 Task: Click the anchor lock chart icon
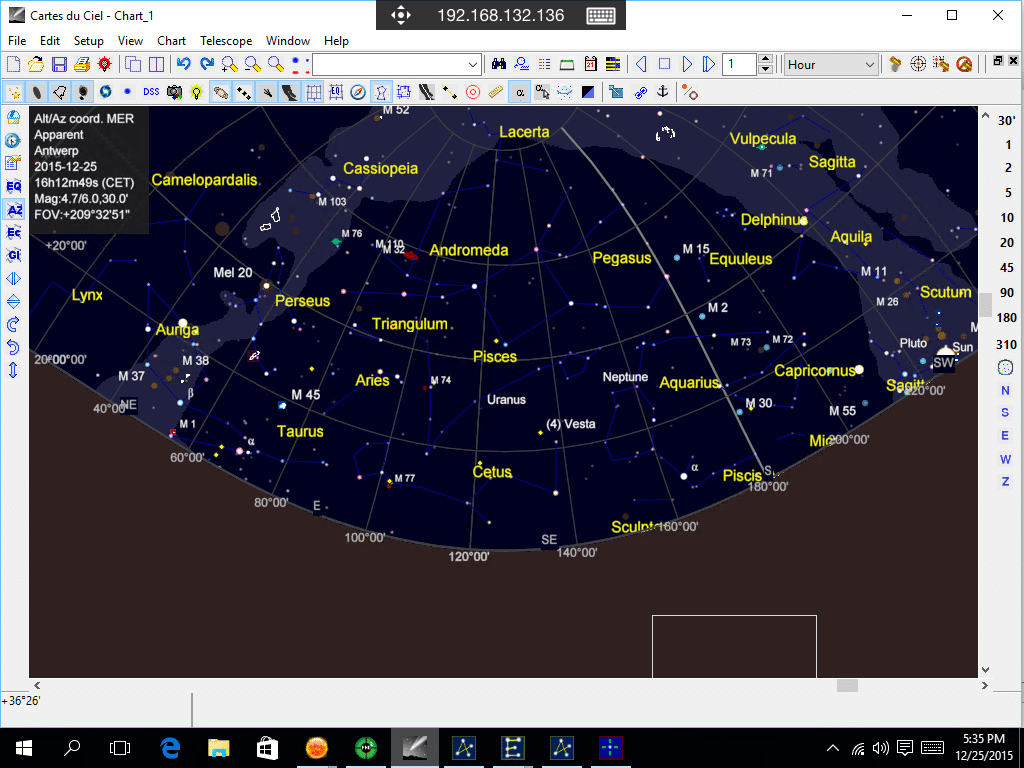pos(663,92)
